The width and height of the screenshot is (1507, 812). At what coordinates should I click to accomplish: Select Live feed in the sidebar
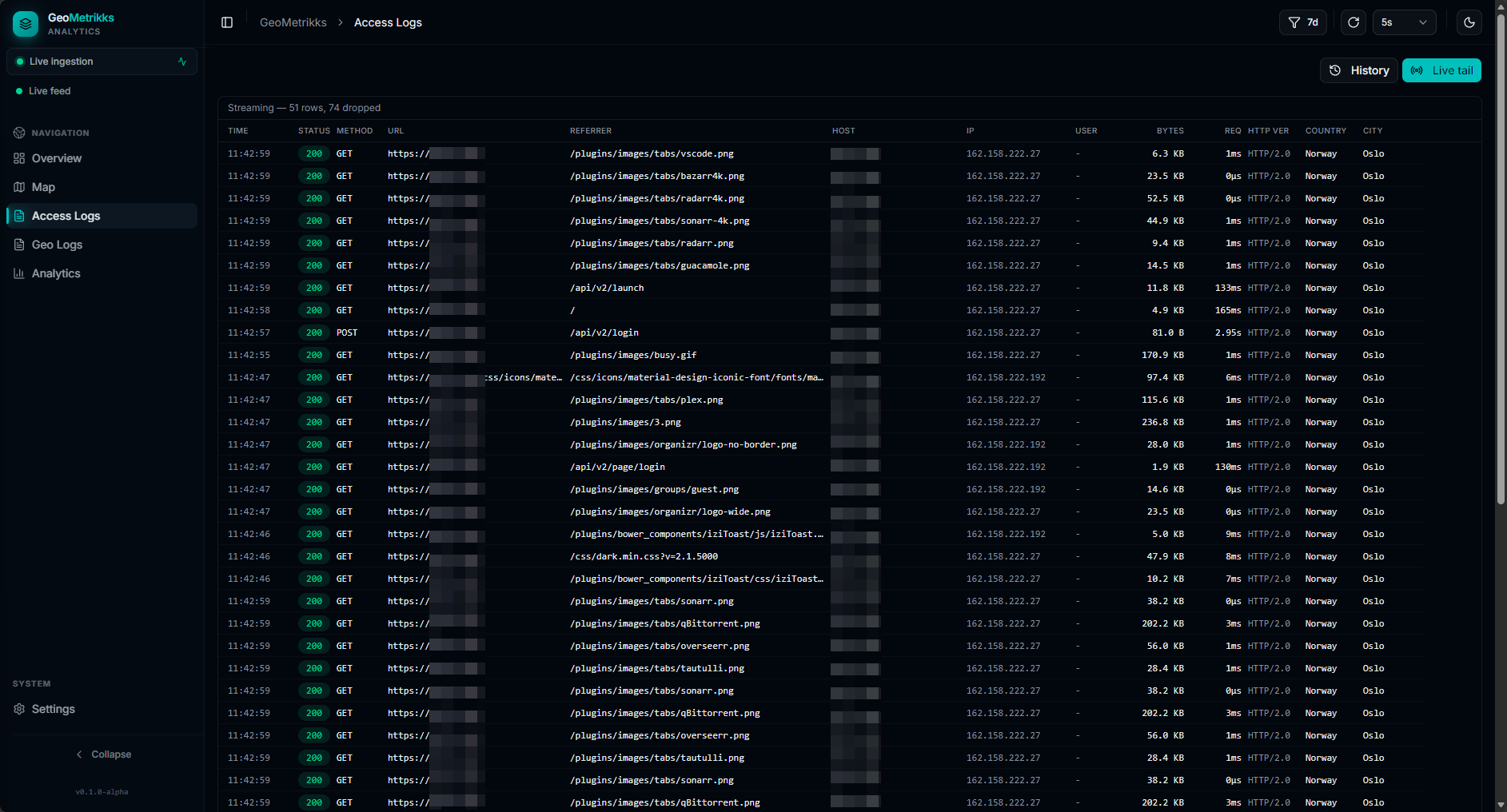pyautogui.click(x=50, y=91)
